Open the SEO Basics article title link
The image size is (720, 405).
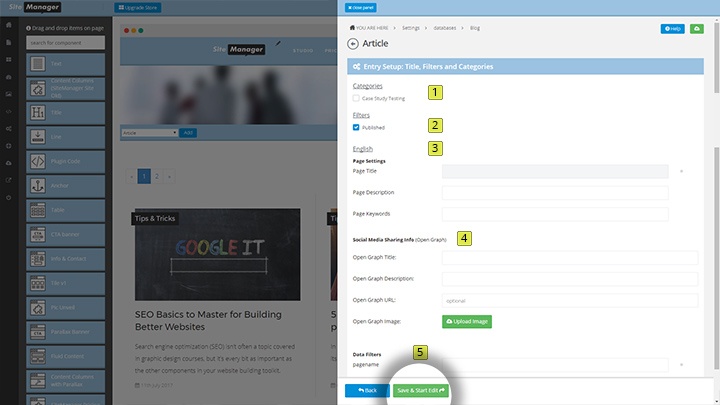[208, 321]
